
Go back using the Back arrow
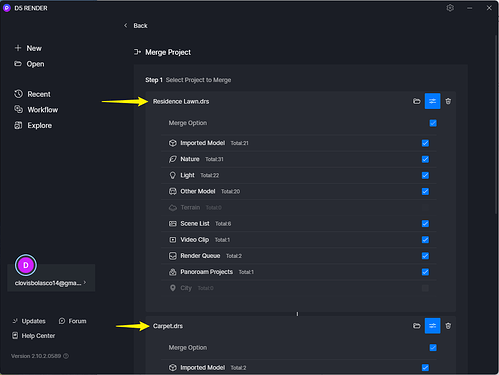point(126,26)
